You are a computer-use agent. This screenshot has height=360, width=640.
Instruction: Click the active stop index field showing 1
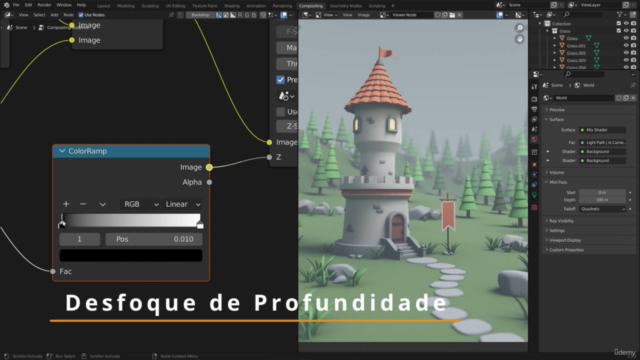coord(80,239)
